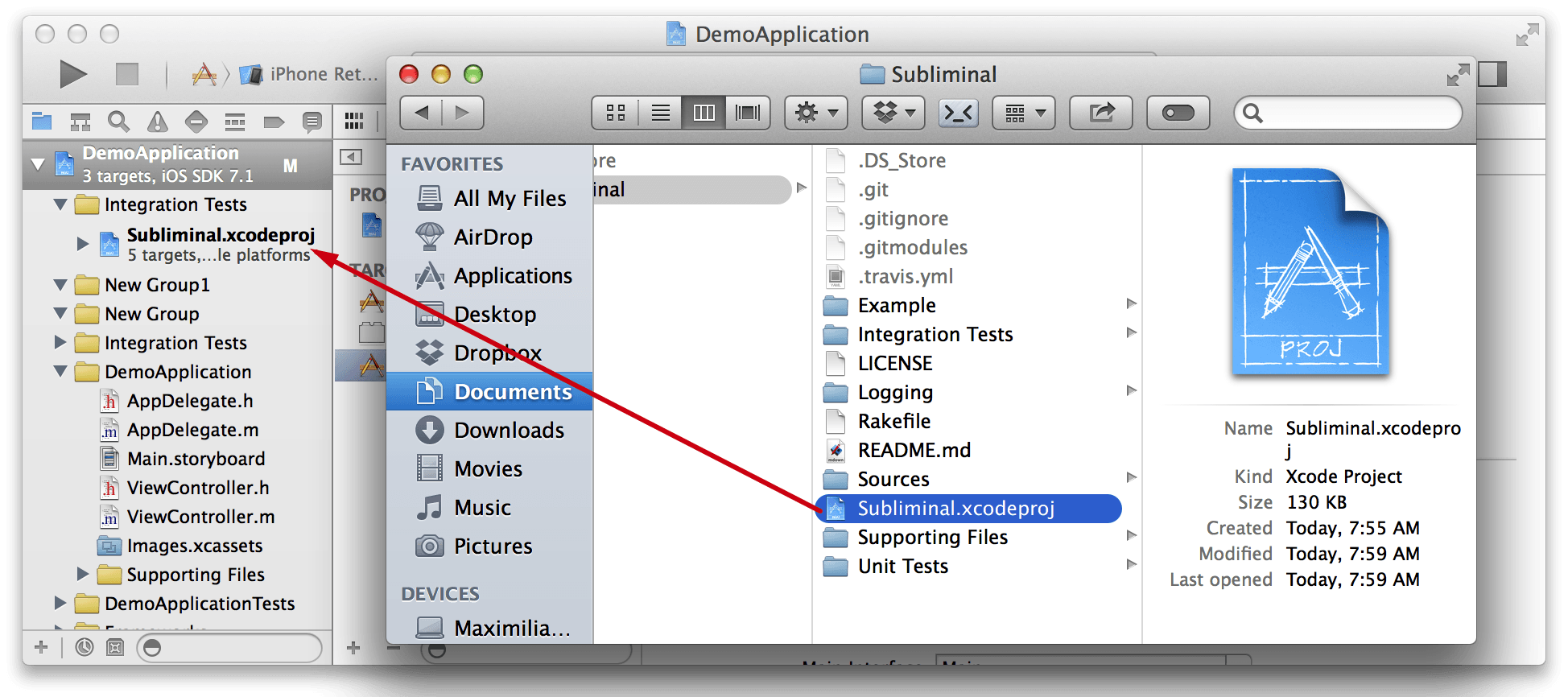Open the issue navigator warning icon
This screenshot has width=1568, height=697.
(157, 122)
